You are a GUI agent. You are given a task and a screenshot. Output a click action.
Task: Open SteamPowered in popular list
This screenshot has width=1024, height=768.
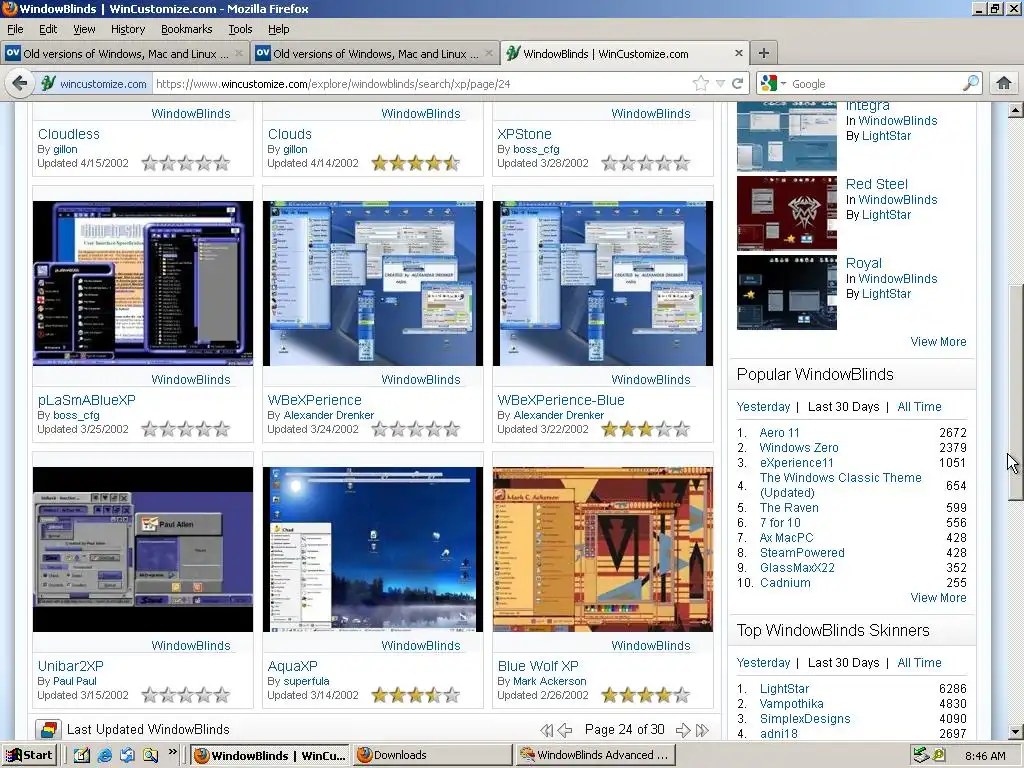pyautogui.click(x=802, y=552)
